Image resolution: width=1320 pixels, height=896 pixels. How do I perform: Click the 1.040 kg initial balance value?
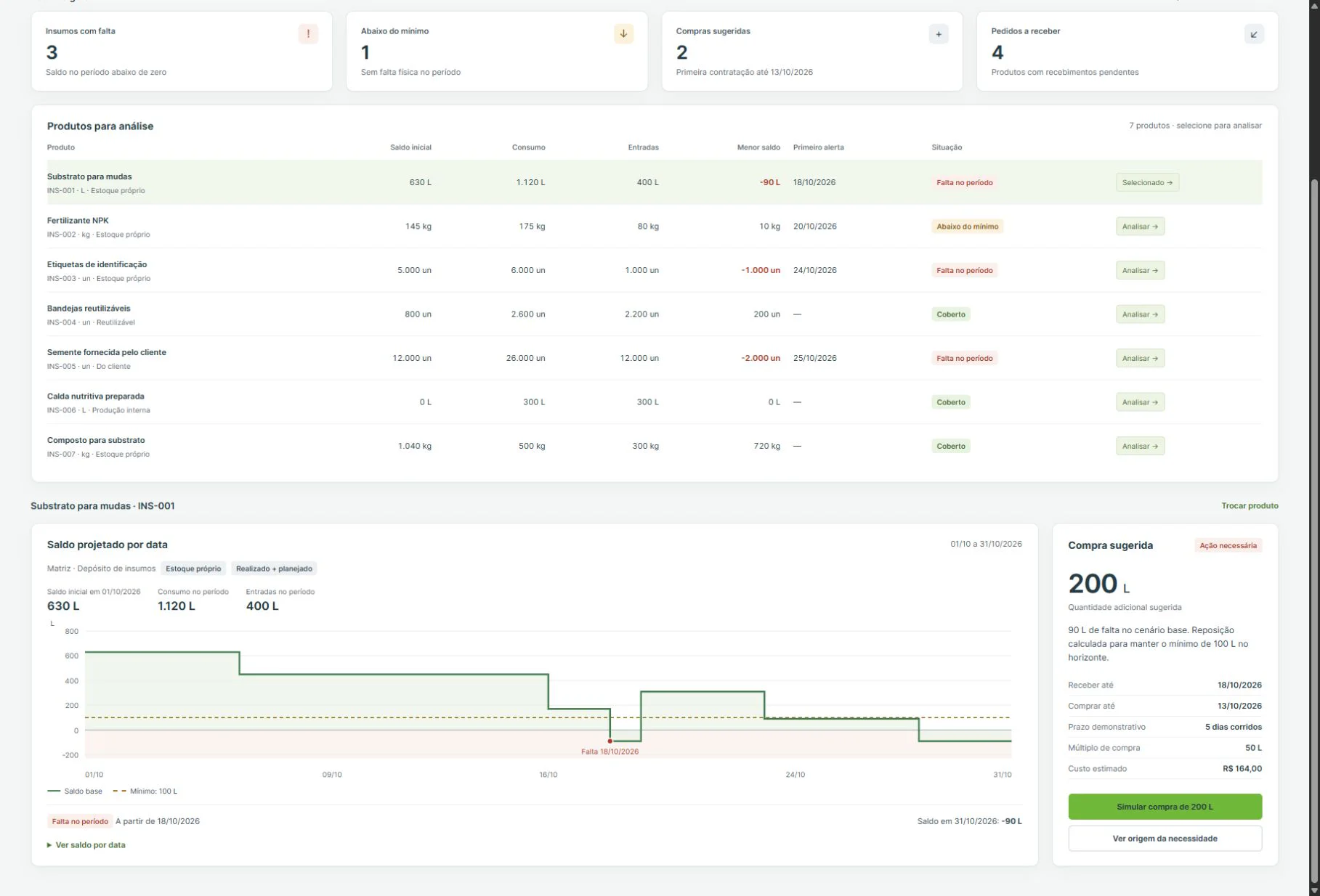tap(414, 446)
